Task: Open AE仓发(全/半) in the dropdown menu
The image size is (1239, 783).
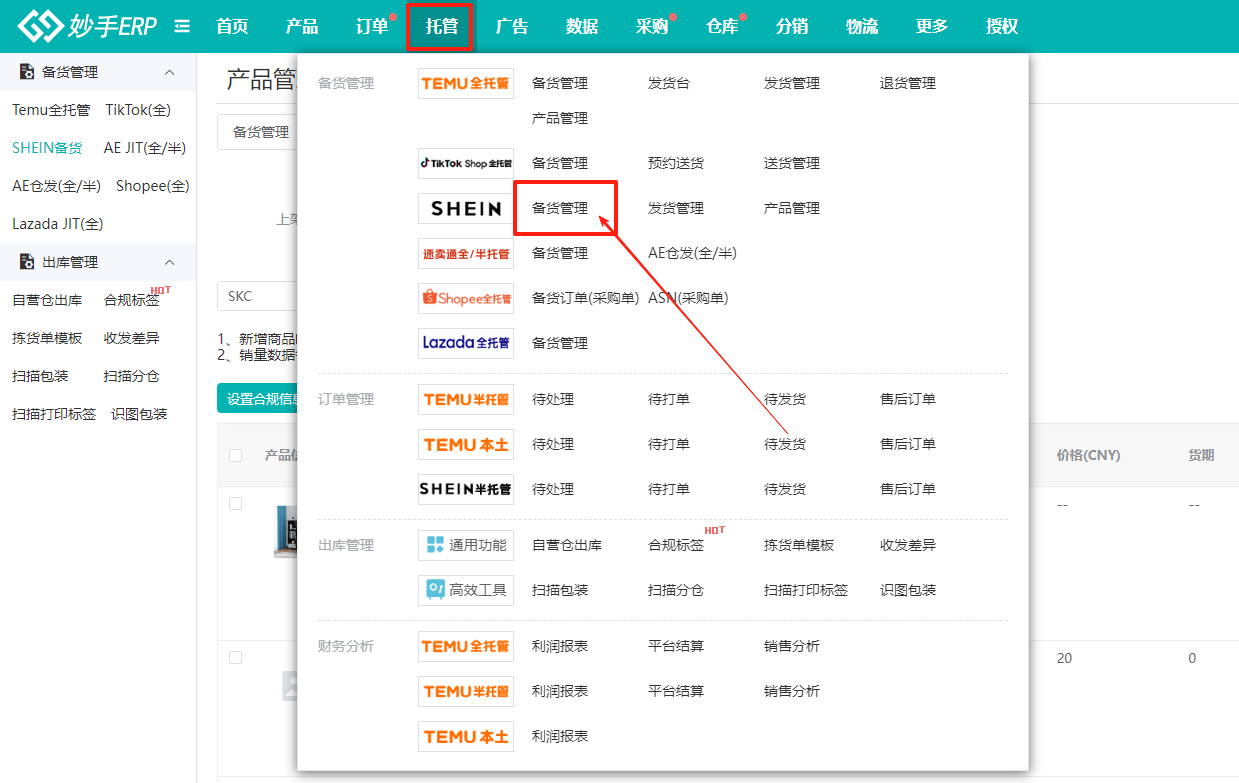Action: (692, 253)
